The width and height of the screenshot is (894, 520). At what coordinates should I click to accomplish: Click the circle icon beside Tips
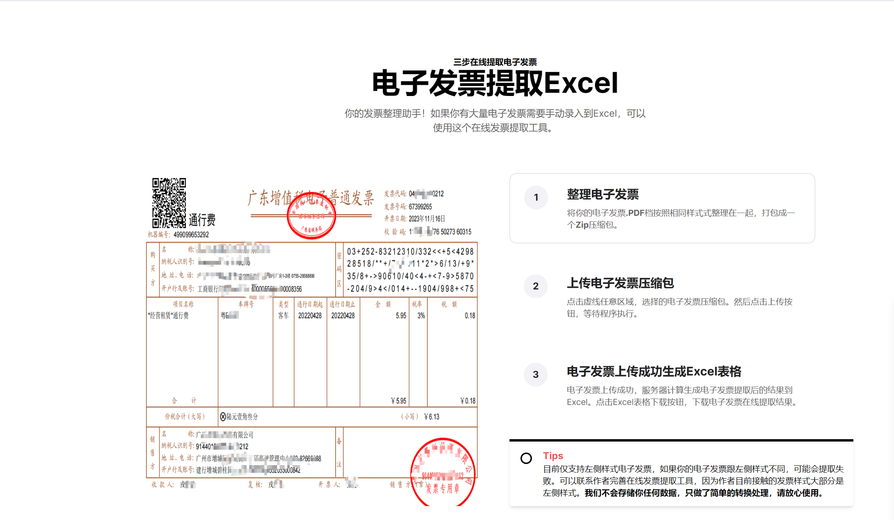(x=526, y=458)
